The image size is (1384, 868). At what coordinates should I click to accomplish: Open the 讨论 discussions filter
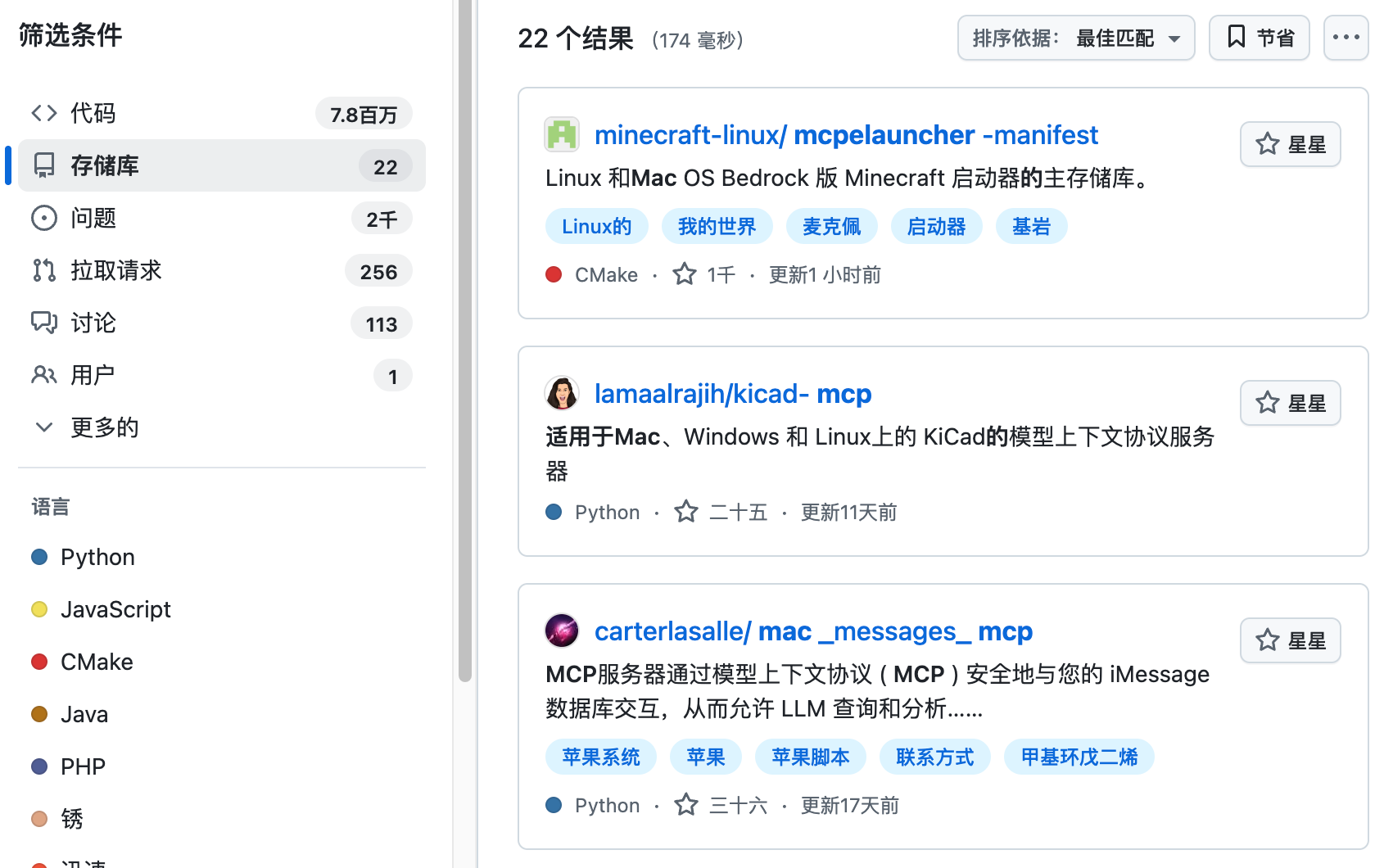221,323
